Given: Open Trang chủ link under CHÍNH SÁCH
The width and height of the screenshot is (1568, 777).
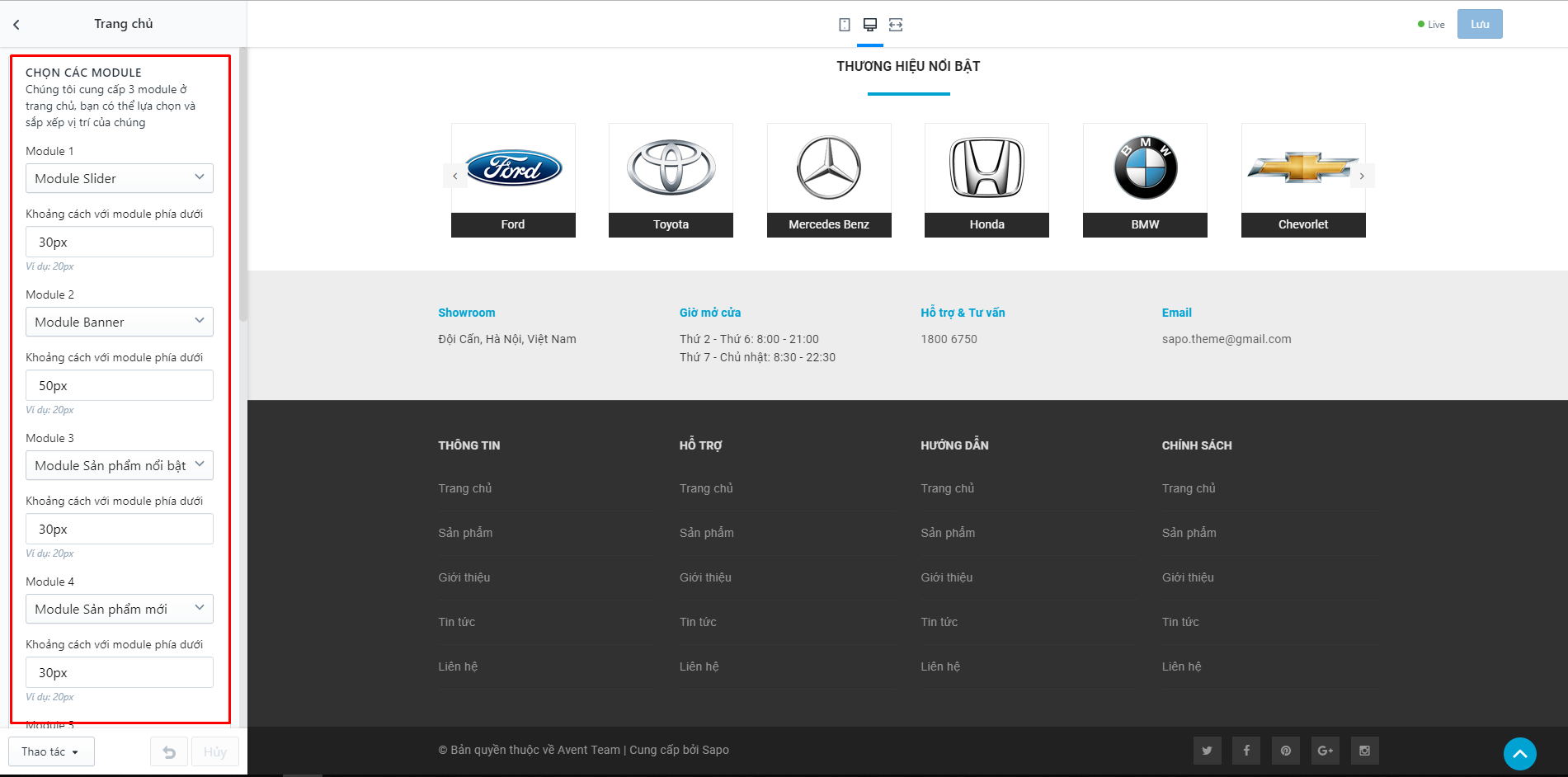Looking at the screenshot, I should (1189, 488).
